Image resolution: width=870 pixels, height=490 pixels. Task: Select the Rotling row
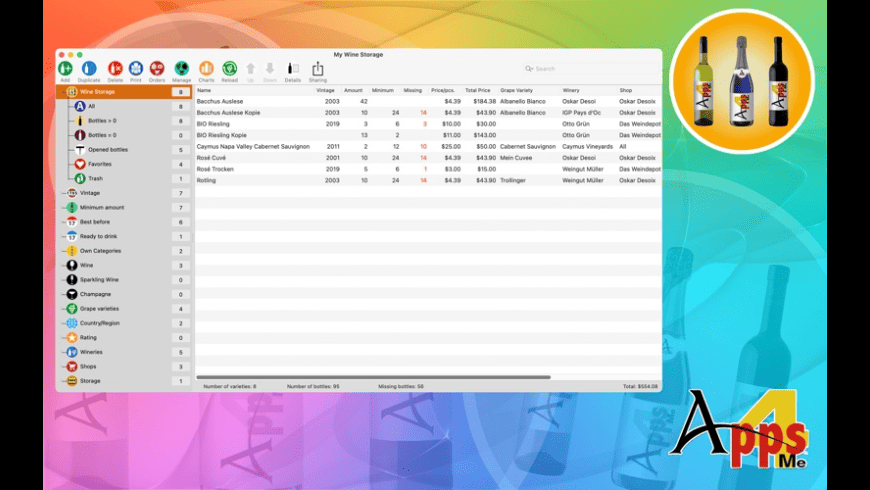click(428, 180)
